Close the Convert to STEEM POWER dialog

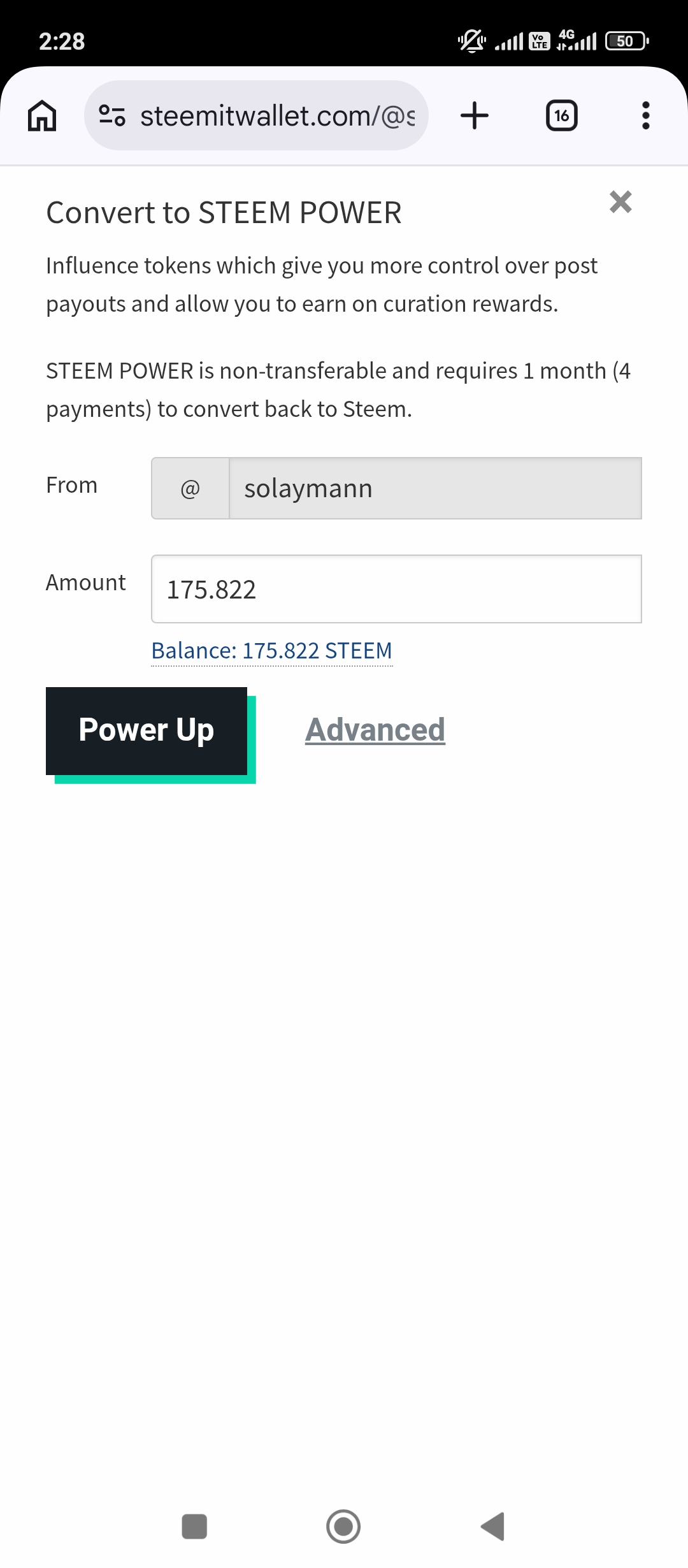point(620,202)
